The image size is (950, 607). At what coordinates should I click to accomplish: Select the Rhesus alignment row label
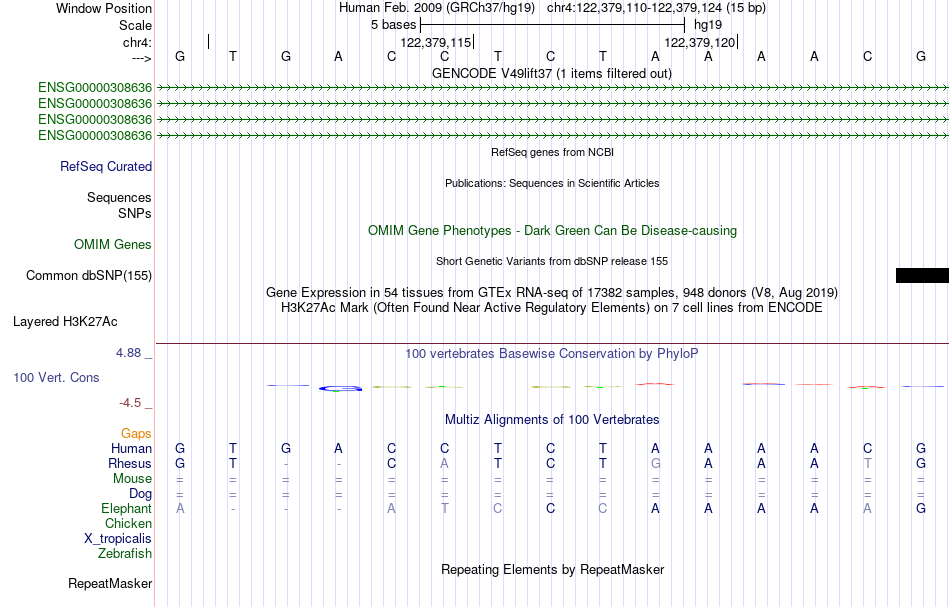130,463
